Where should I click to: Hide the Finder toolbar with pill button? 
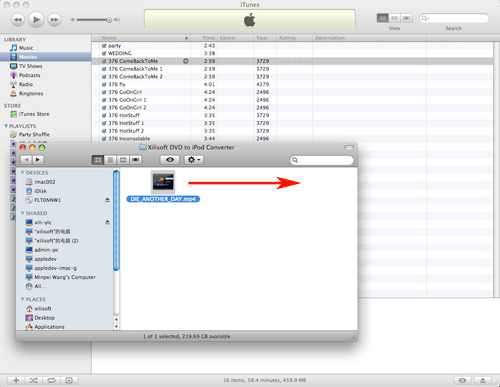349,147
